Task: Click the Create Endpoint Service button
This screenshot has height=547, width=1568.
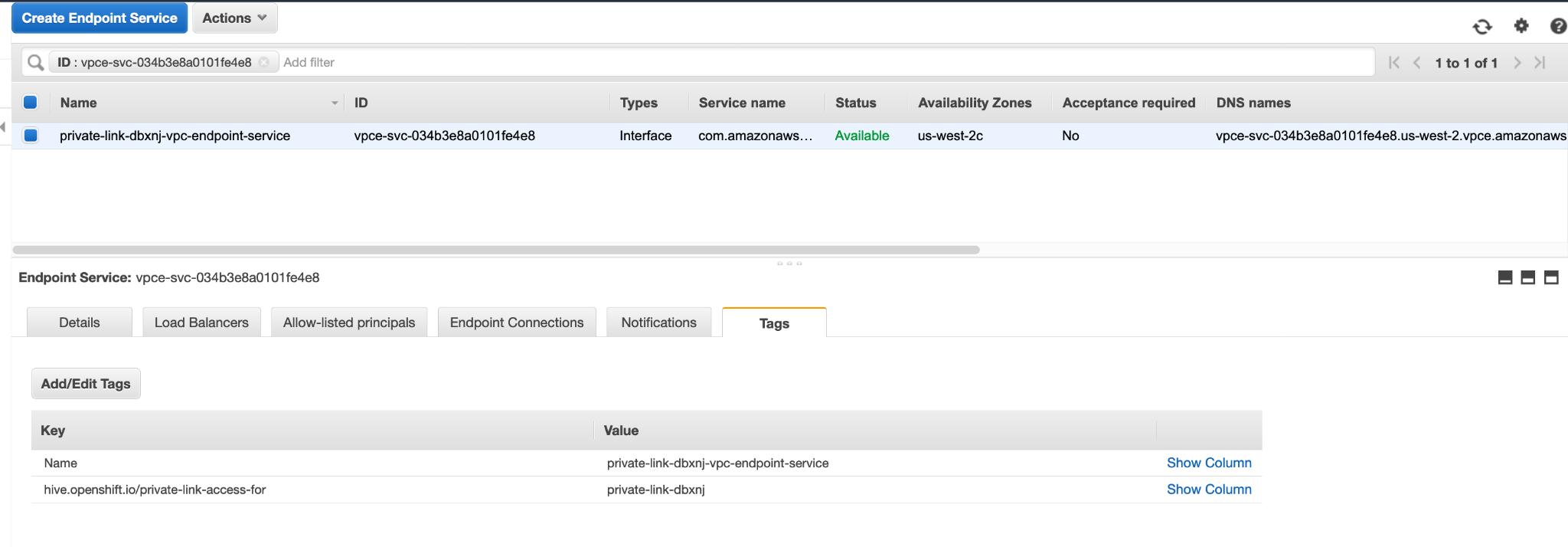Action: [x=100, y=18]
